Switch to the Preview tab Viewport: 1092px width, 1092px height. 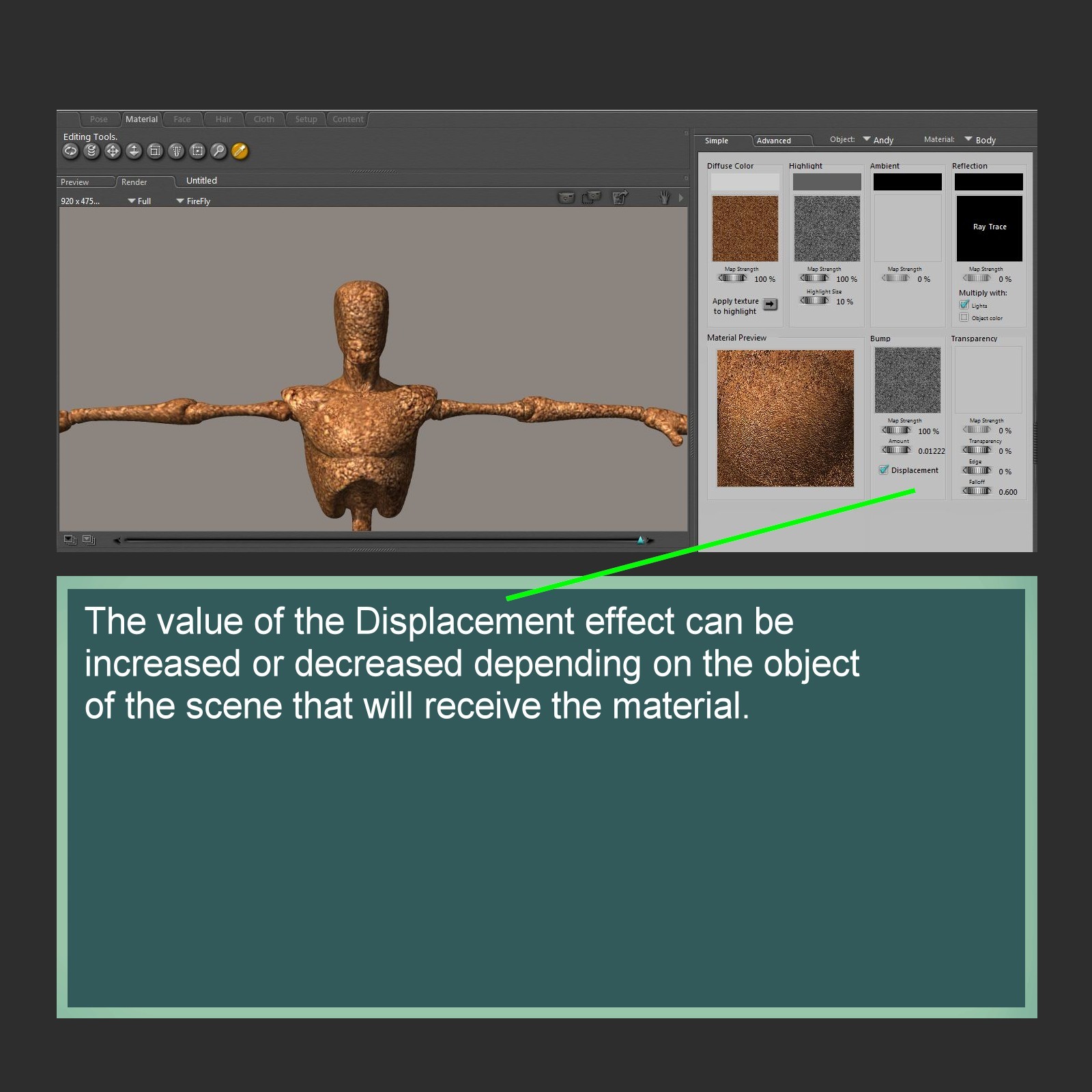tap(86, 182)
